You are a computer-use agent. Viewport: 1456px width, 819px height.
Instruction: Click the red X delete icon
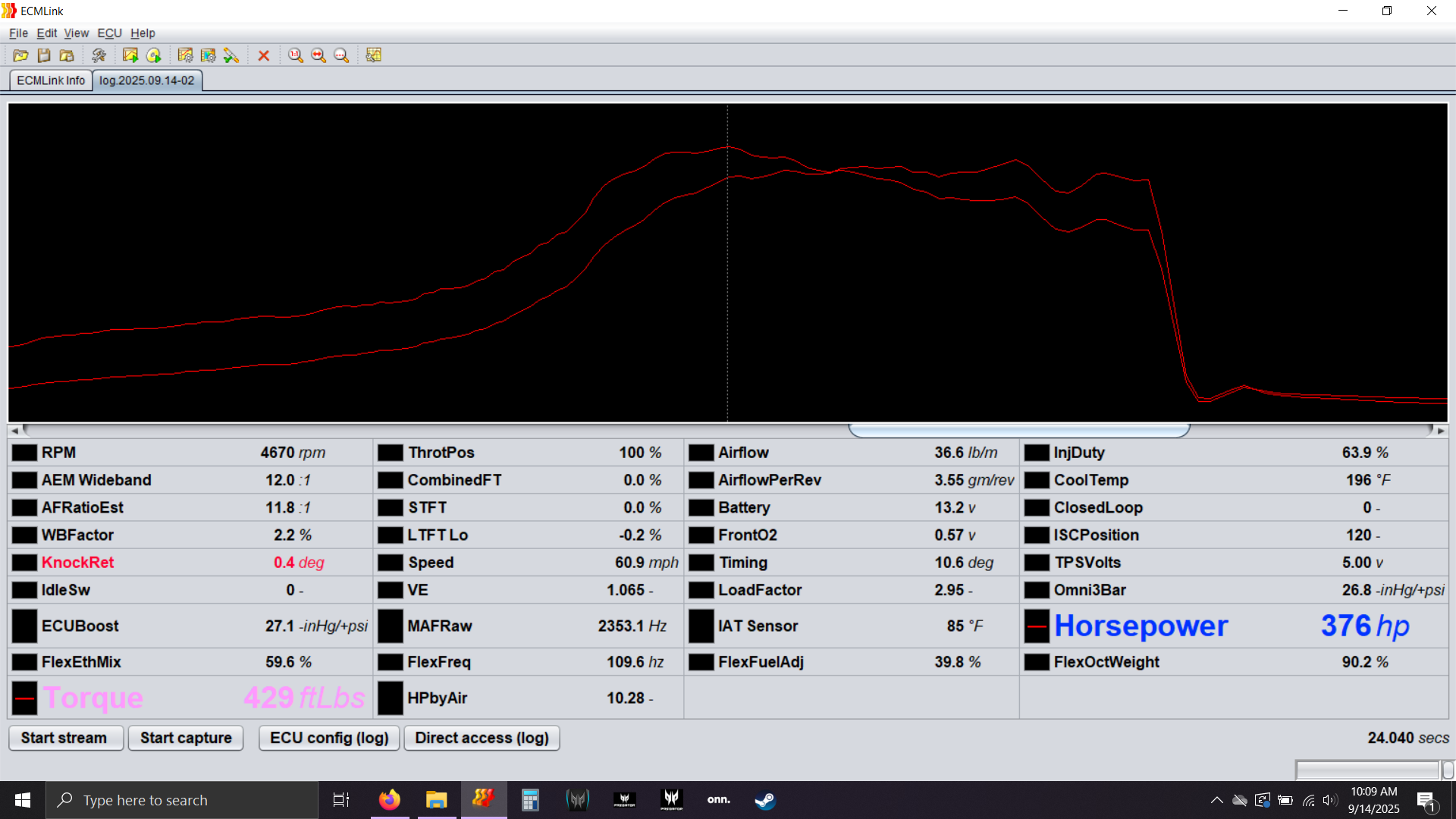tap(264, 55)
